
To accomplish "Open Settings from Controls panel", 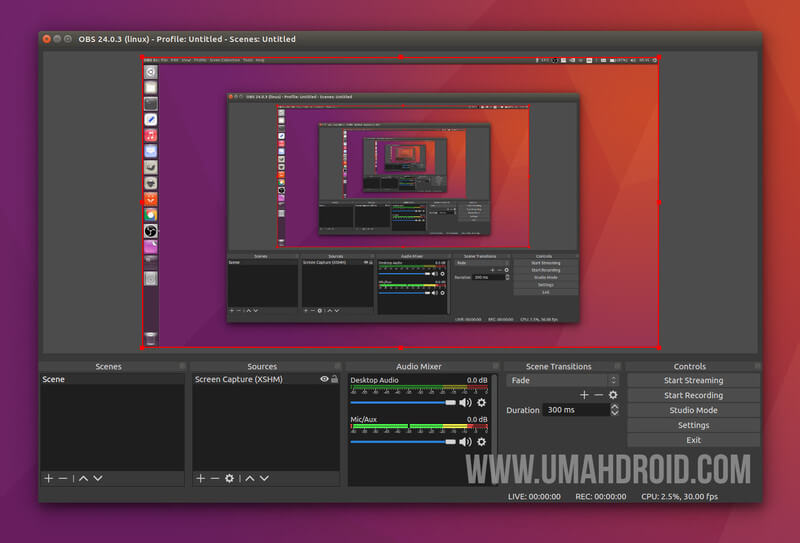I will [693, 425].
